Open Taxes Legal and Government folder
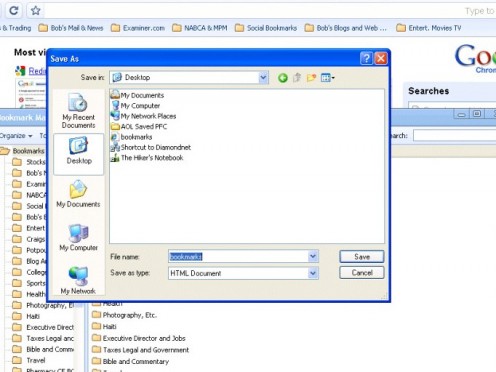 click(x=140, y=350)
